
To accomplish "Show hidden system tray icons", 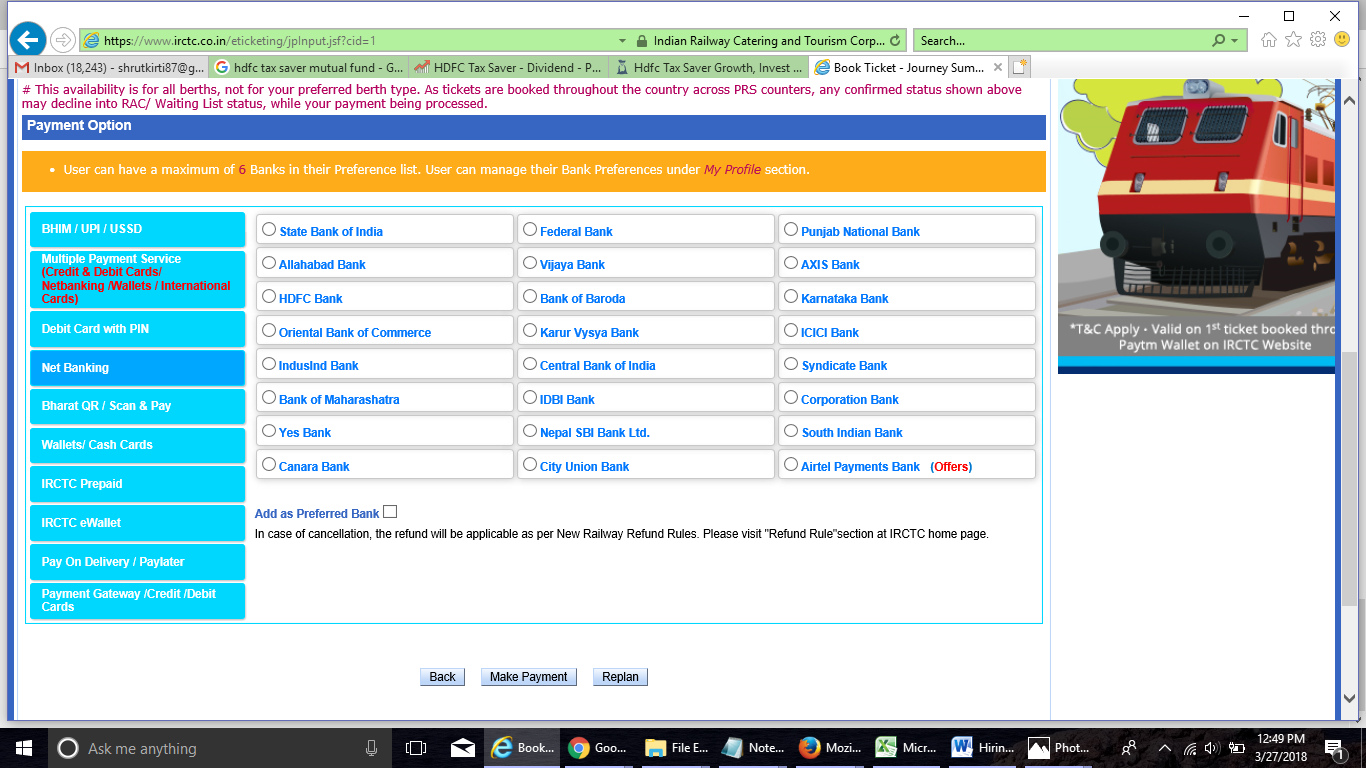I will pyautogui.click(x=1164, y=748).
